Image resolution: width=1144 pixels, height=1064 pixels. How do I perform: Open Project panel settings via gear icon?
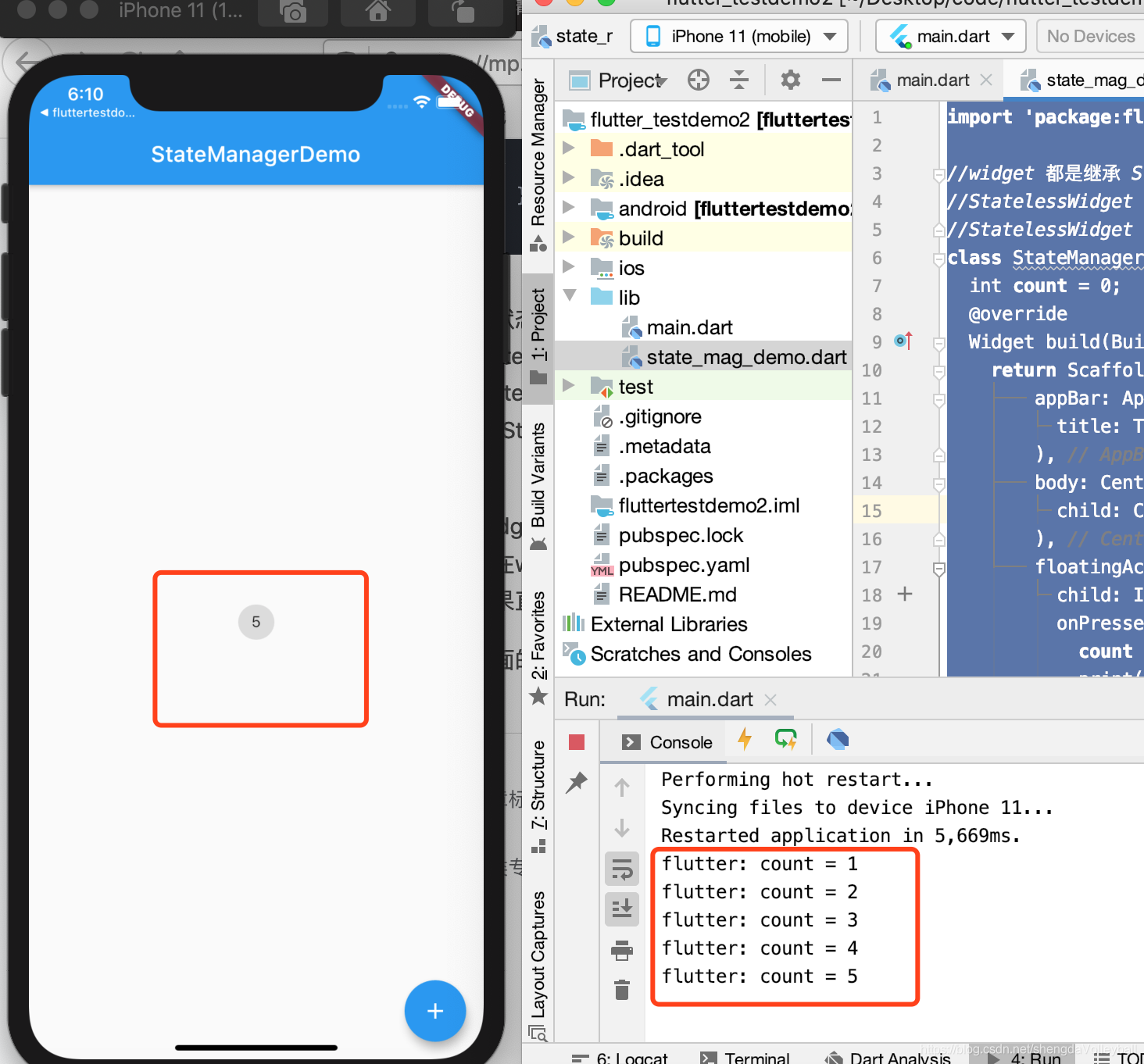[790, 80]
